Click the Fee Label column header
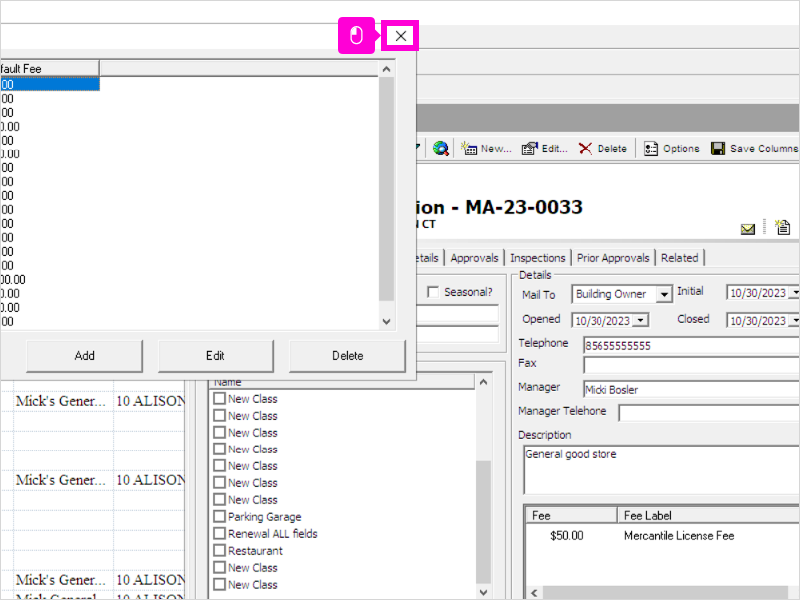Screen dimensions: 800x600 point(709,515)
